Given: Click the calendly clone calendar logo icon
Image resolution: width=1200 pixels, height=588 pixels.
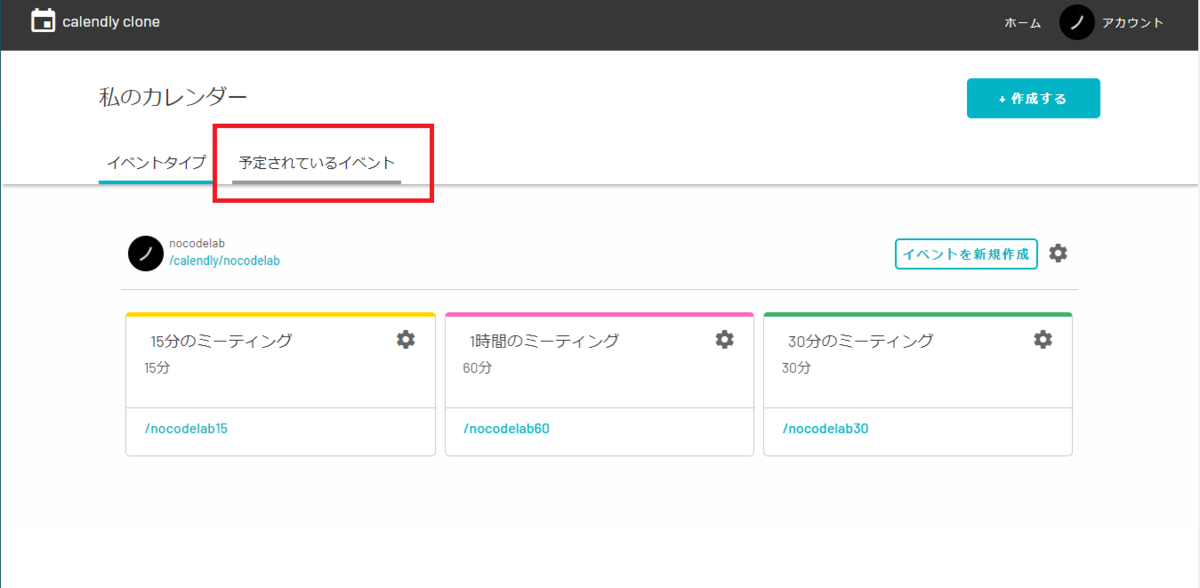Looking at the screenshot, I should click(x=43, y=21).
